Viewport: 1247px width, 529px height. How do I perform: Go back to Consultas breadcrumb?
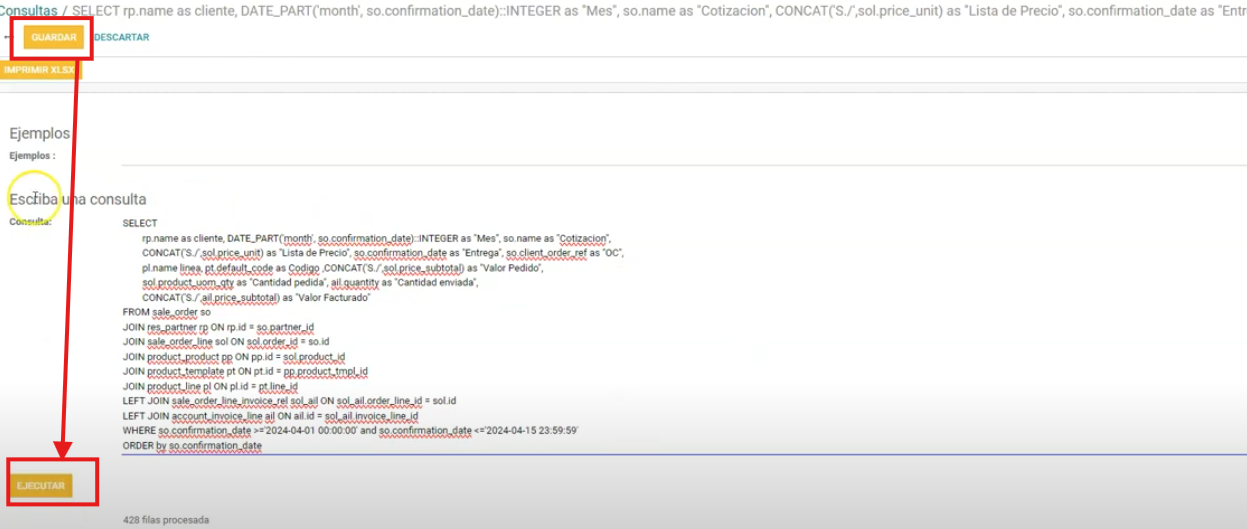pyautogui.click(x=28, y=10)
